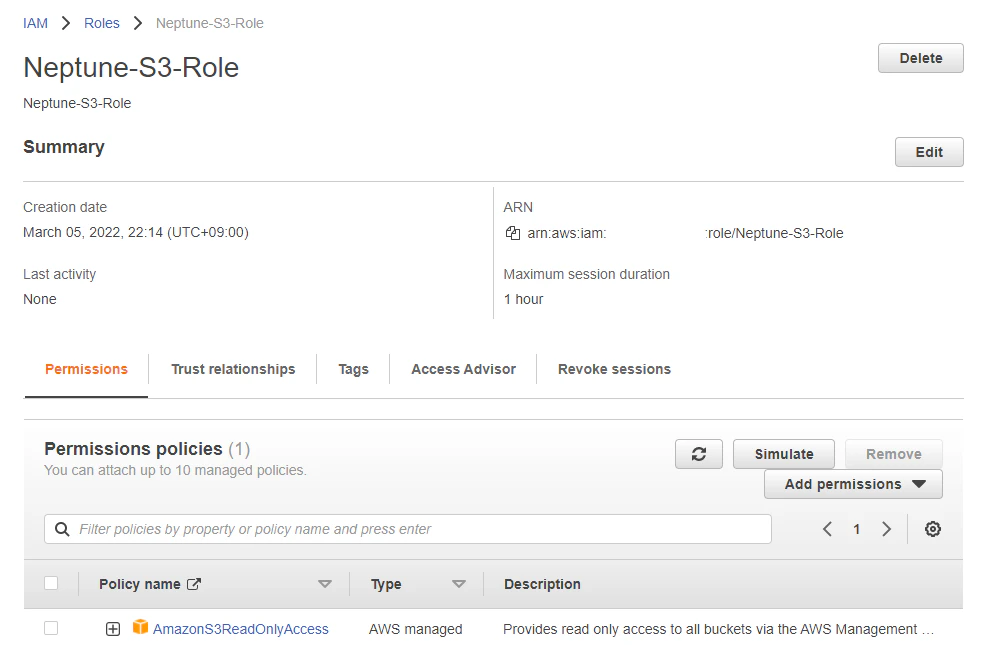Delete the Neptune-S3-Role role
The image size is (992, 645).
[x=921, y=58]
